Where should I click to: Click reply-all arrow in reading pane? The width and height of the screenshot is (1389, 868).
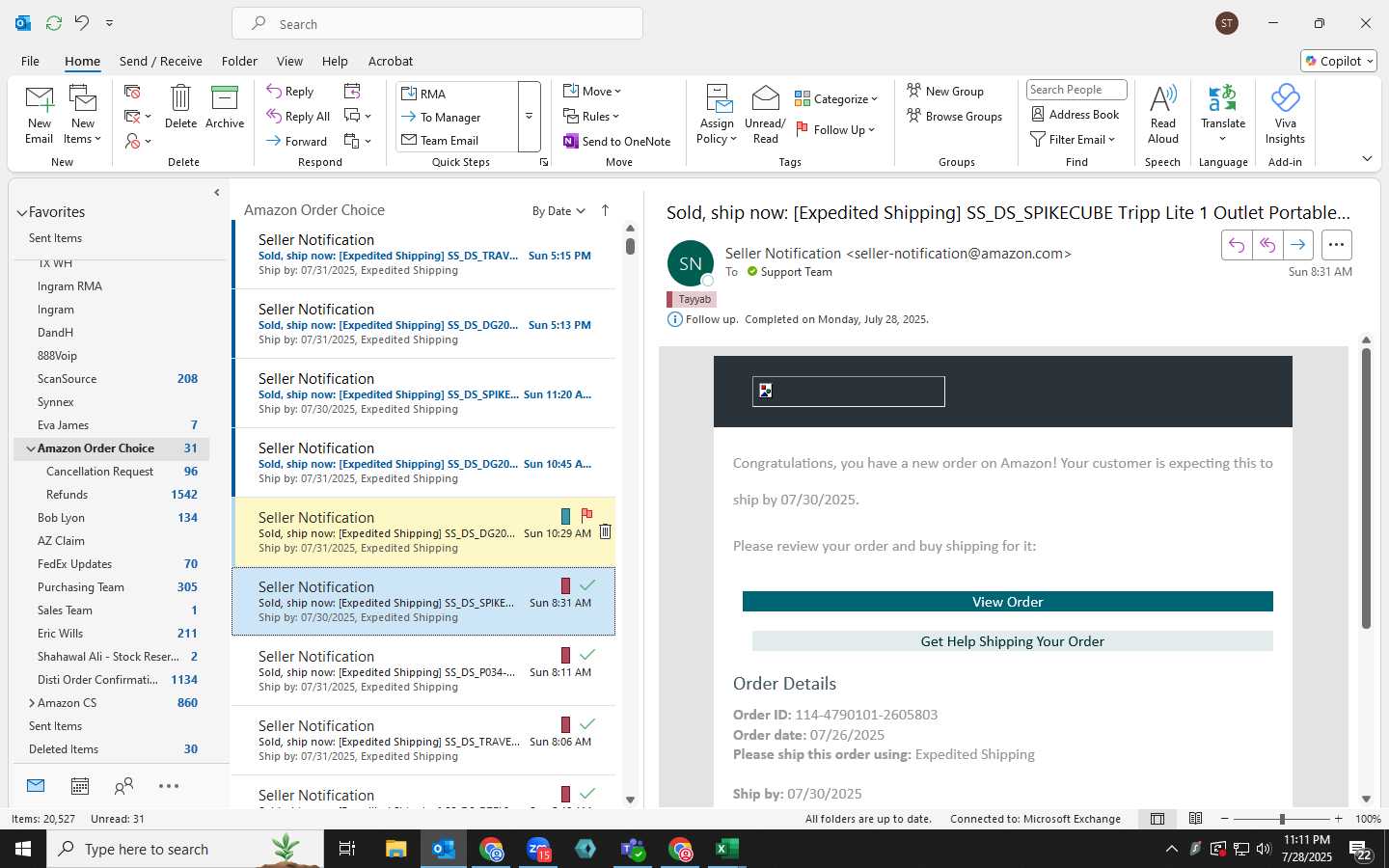click(1267, 245)
